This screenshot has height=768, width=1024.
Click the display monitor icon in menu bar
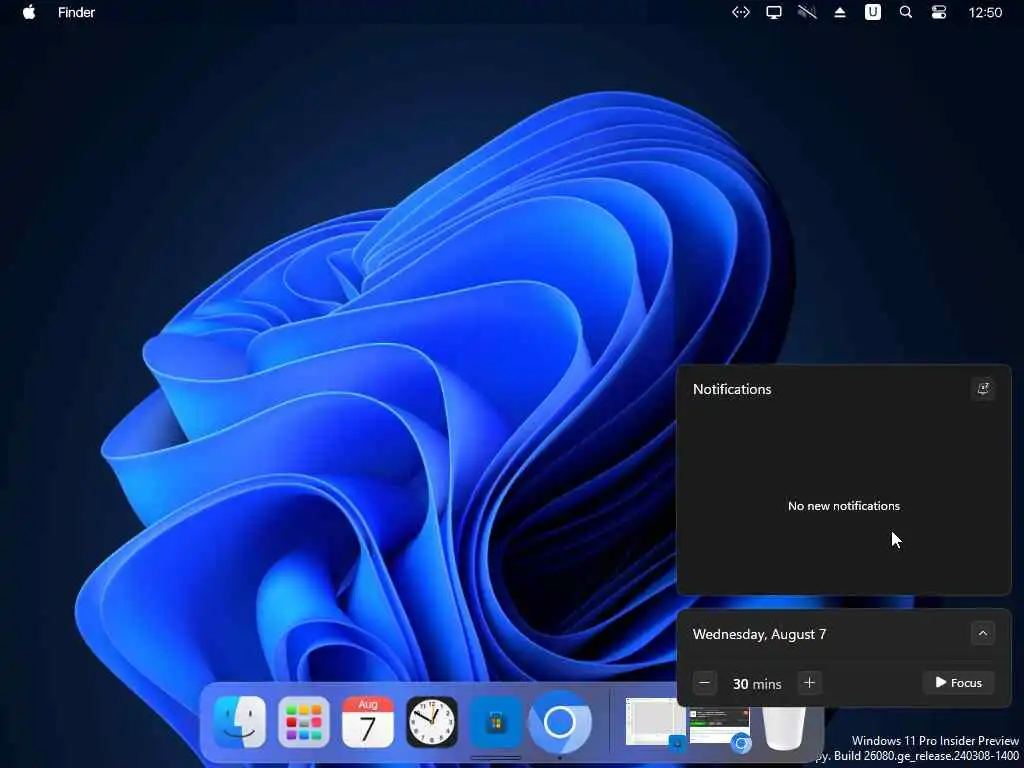(774, 12)
